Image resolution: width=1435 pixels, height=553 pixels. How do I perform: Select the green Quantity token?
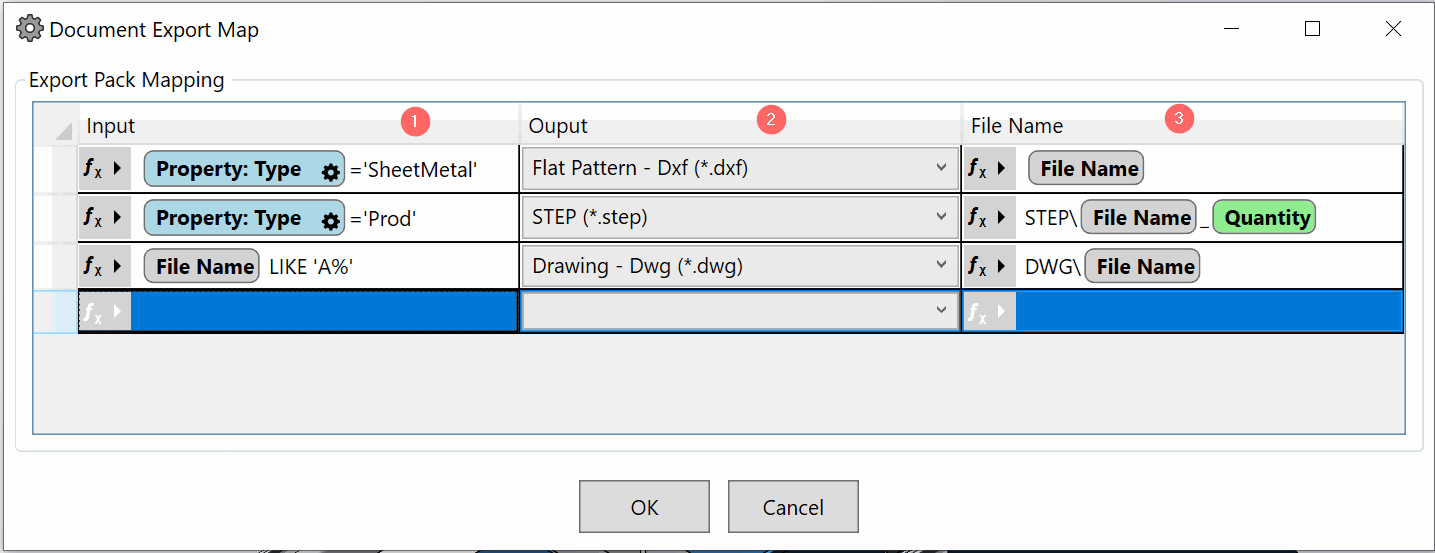[x=1267, y=218]
